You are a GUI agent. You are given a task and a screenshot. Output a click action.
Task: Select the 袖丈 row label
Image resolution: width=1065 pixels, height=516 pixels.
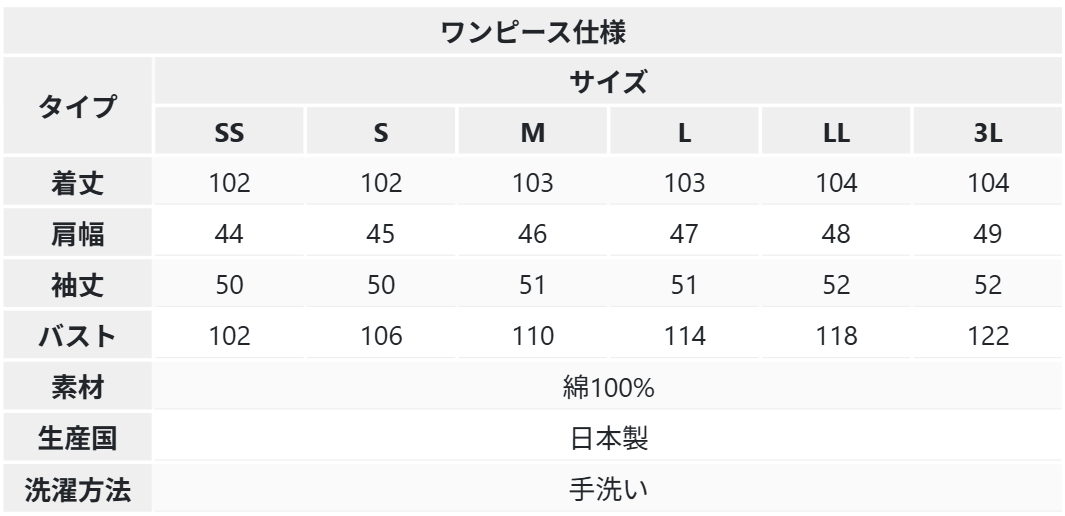(77, 284)
